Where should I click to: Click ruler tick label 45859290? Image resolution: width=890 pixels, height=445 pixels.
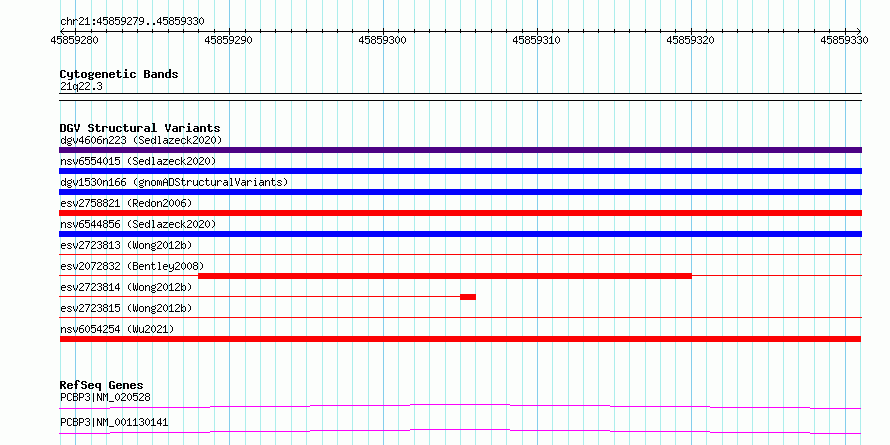[x=229, y=40]
